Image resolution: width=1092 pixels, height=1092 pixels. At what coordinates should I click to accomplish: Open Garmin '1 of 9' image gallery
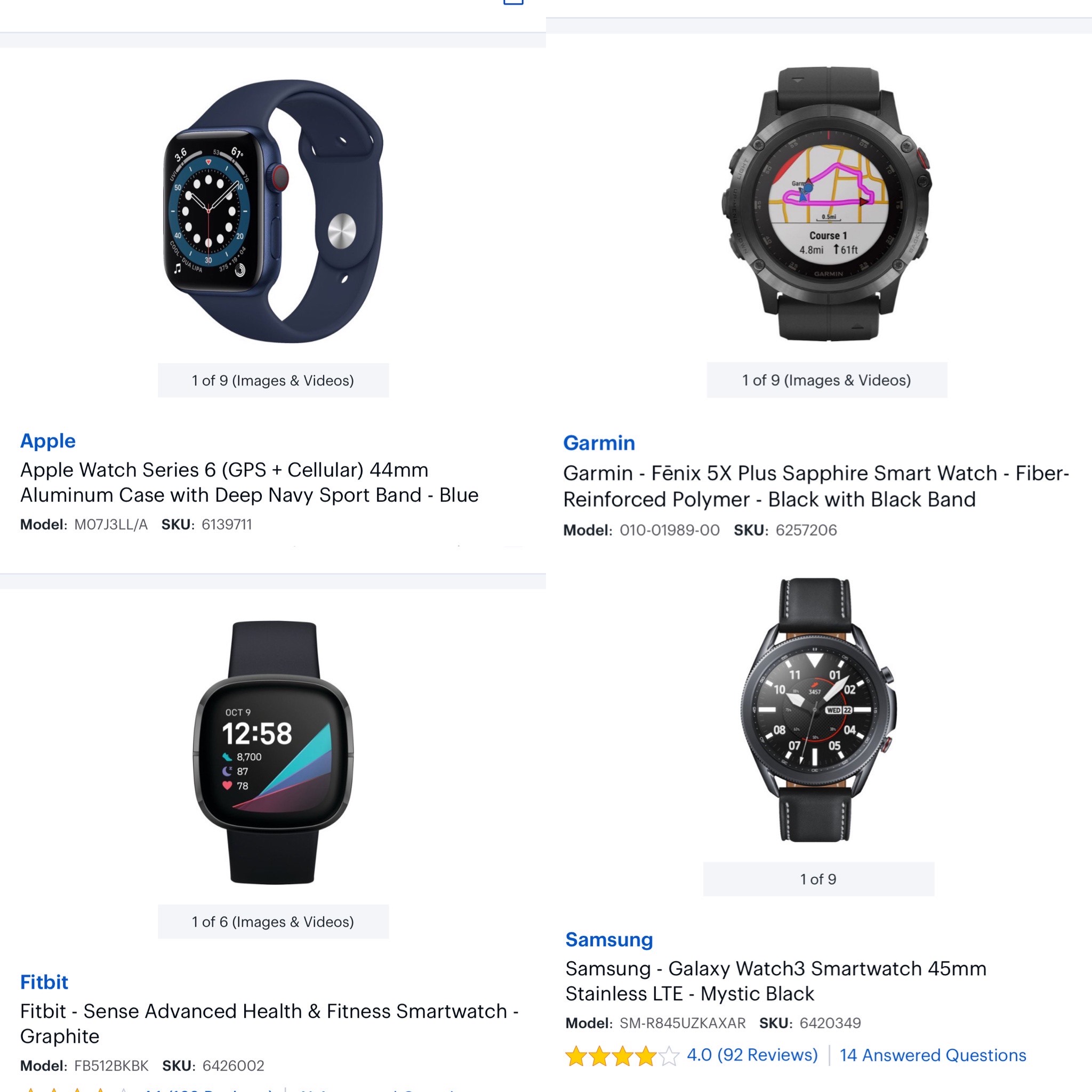point(827,380)
